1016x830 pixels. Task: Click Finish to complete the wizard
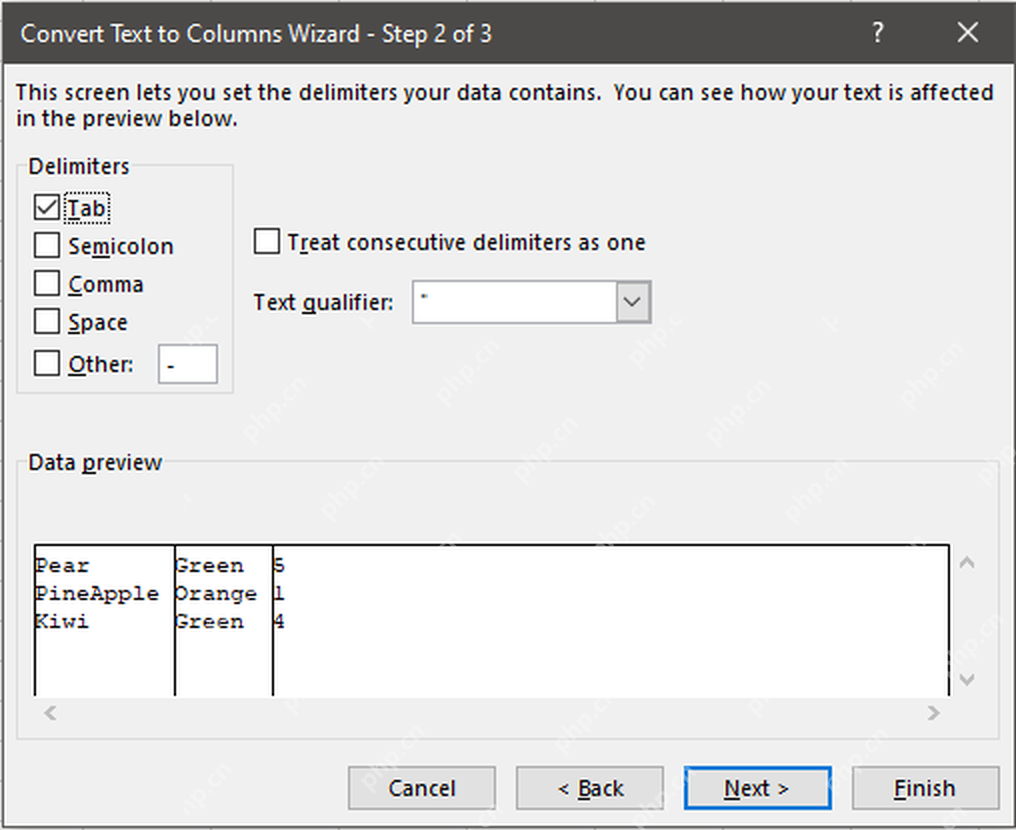(925, 788)
